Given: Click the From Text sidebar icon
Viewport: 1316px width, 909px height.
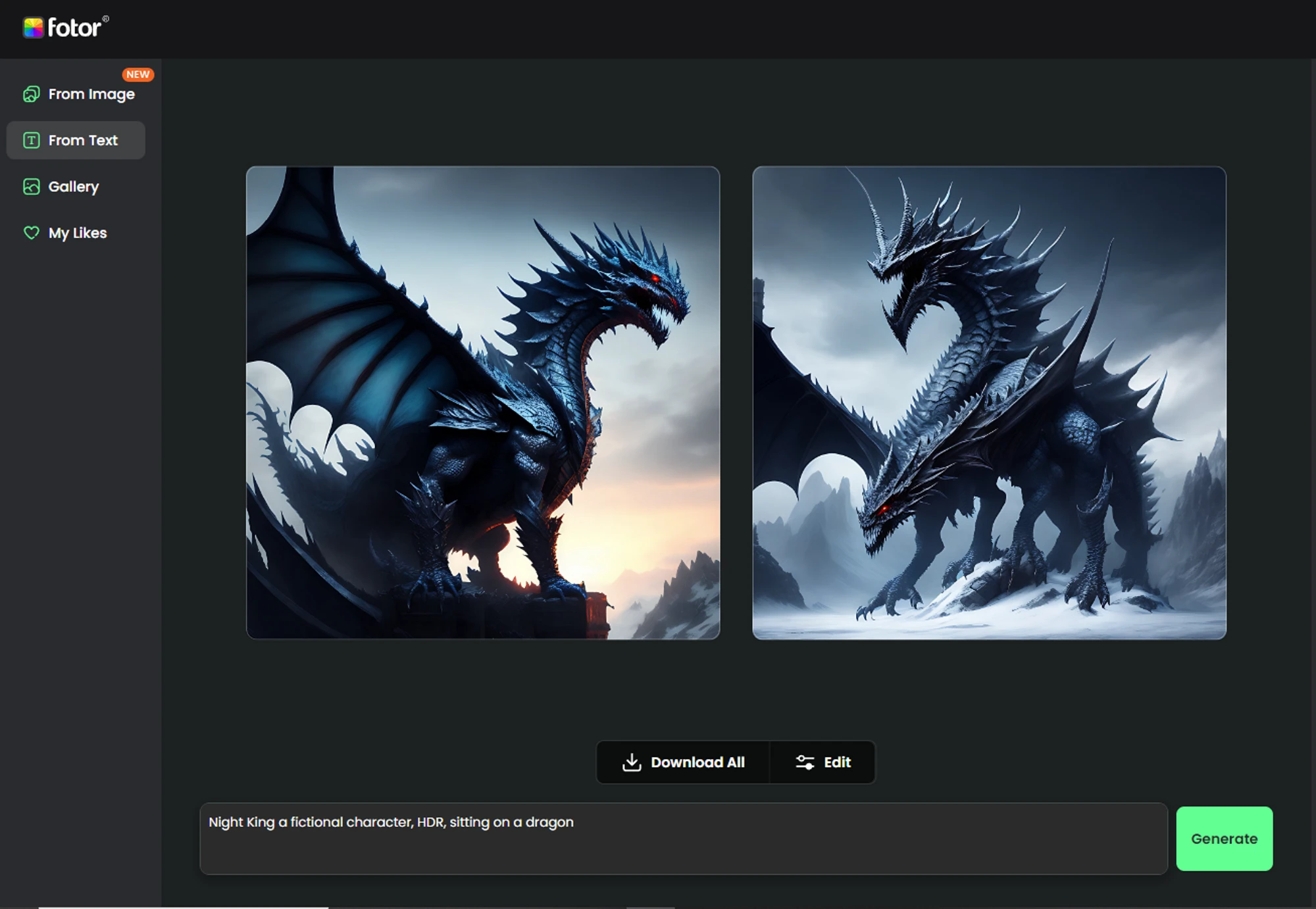Looking at the screenshot, I should pyautogui.click(x=31, y=140).
